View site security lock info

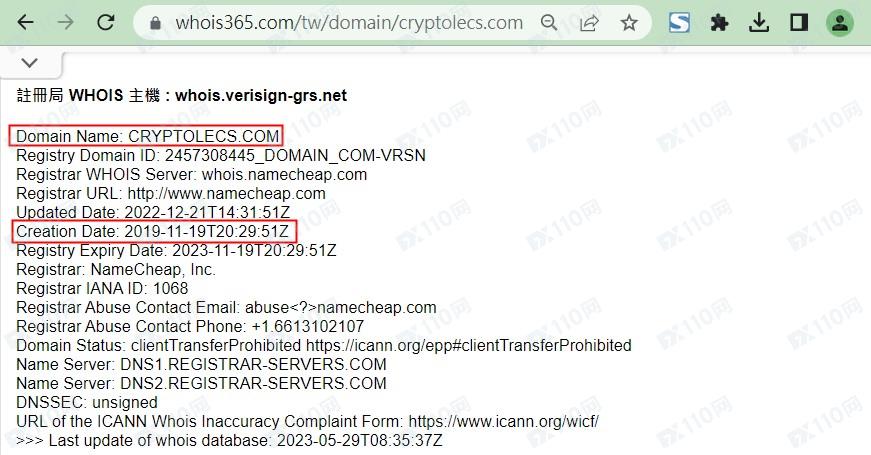(156, 23)
